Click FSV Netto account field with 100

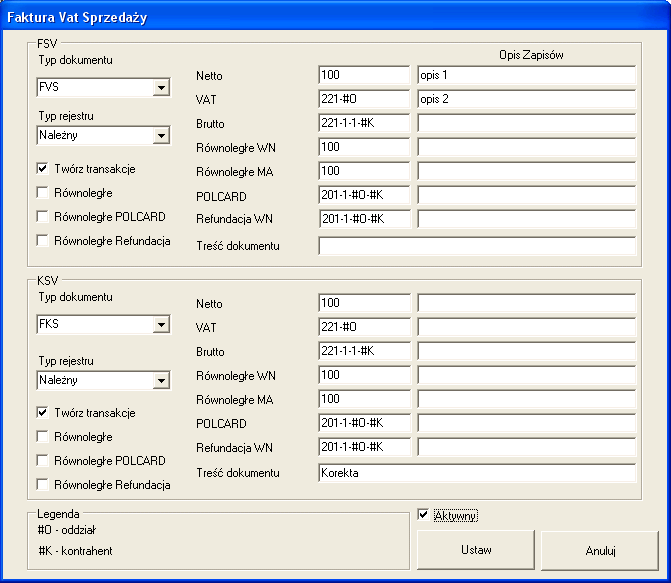(364, 75)
